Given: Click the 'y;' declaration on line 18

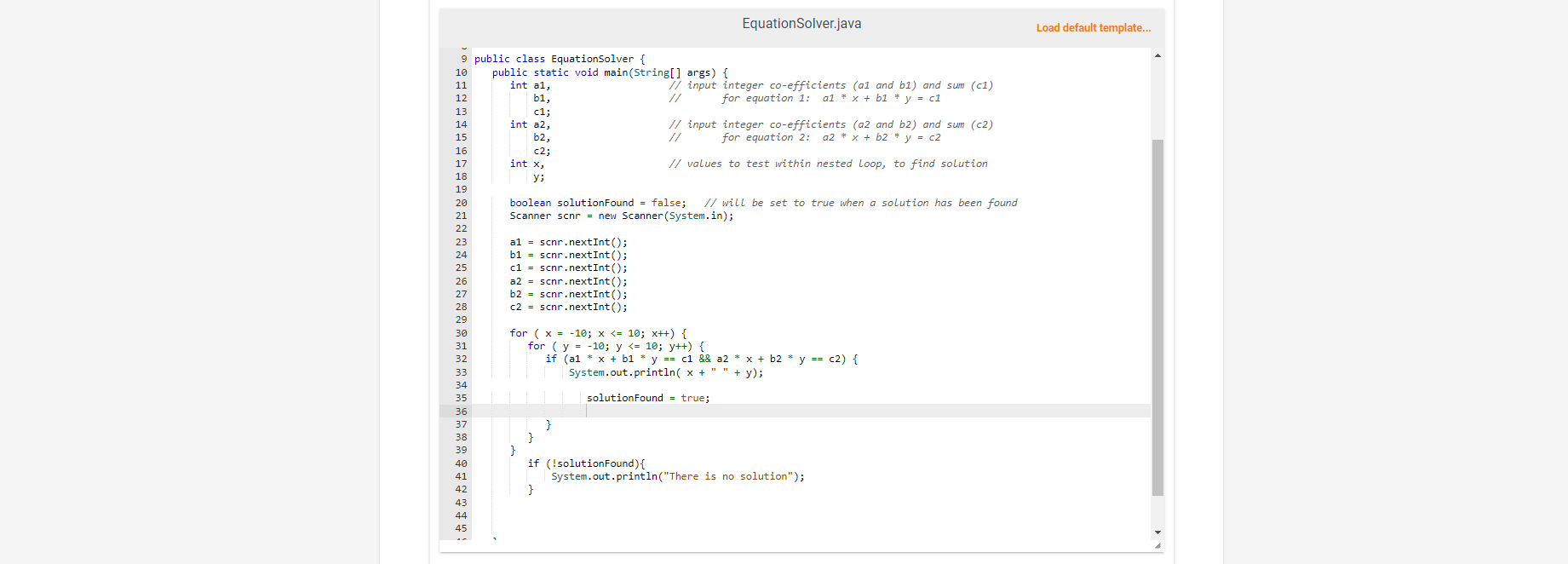Looking at the screenshot, I should pos(539,176).
